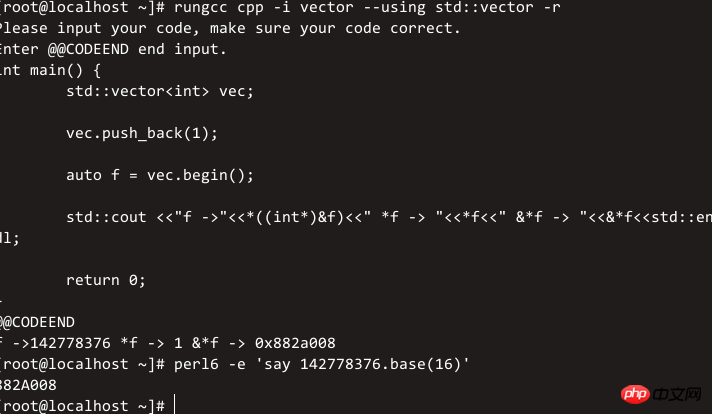Screen dimensions: 712x414
Task: Click the 142778376 value in program output
Action: pos(70,343)
